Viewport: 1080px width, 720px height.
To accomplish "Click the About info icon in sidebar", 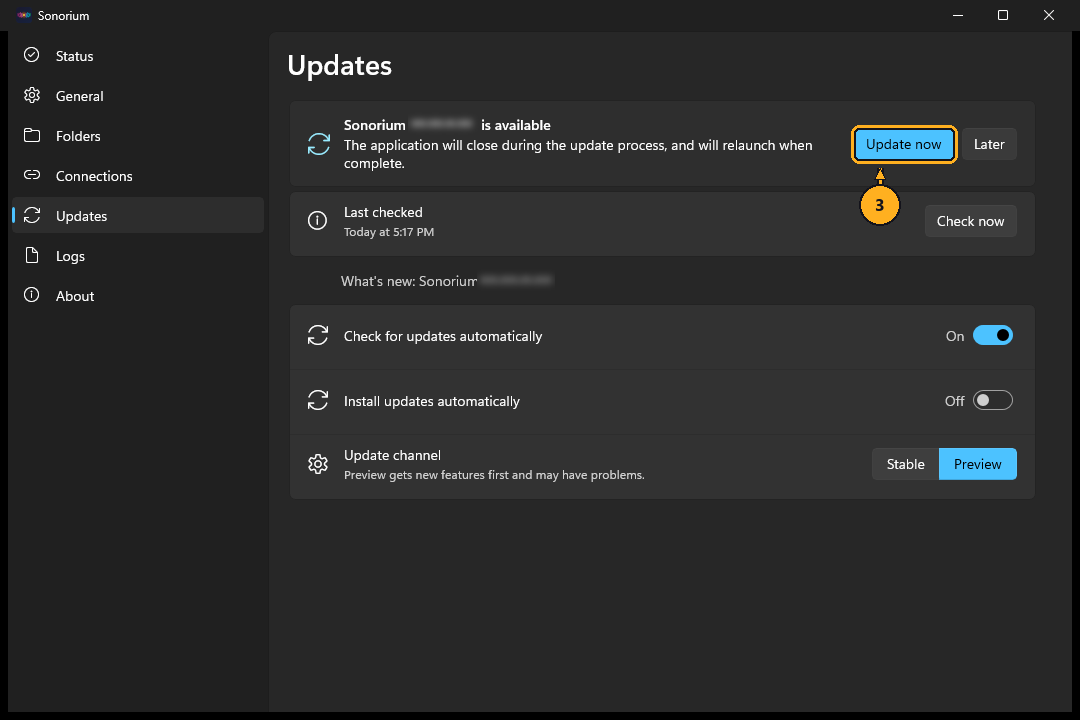I will (x=32, y=295).
